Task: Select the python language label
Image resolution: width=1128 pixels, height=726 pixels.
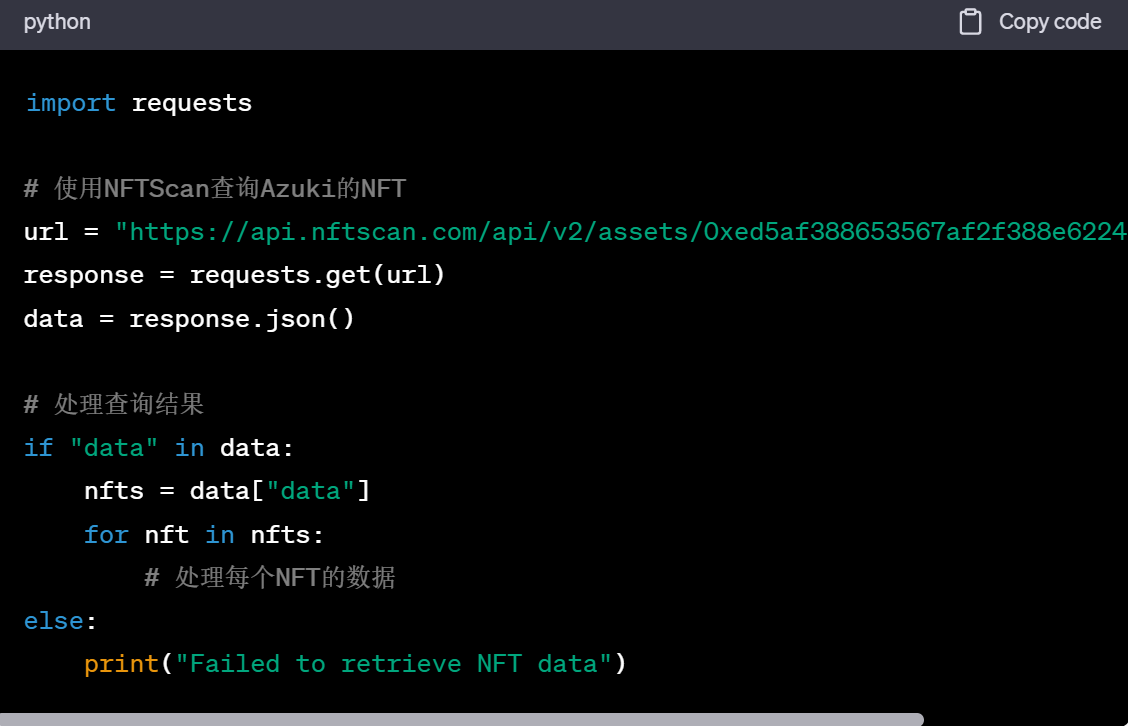Action: click(56, 21)
